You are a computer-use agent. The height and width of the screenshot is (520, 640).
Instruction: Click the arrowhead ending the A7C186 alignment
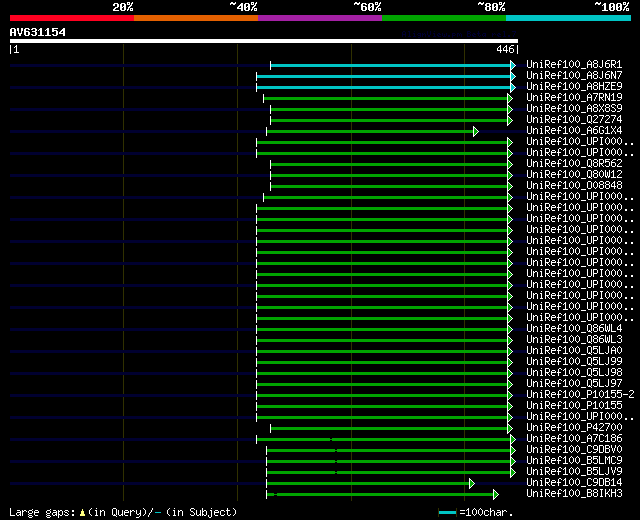coord(513,440)
